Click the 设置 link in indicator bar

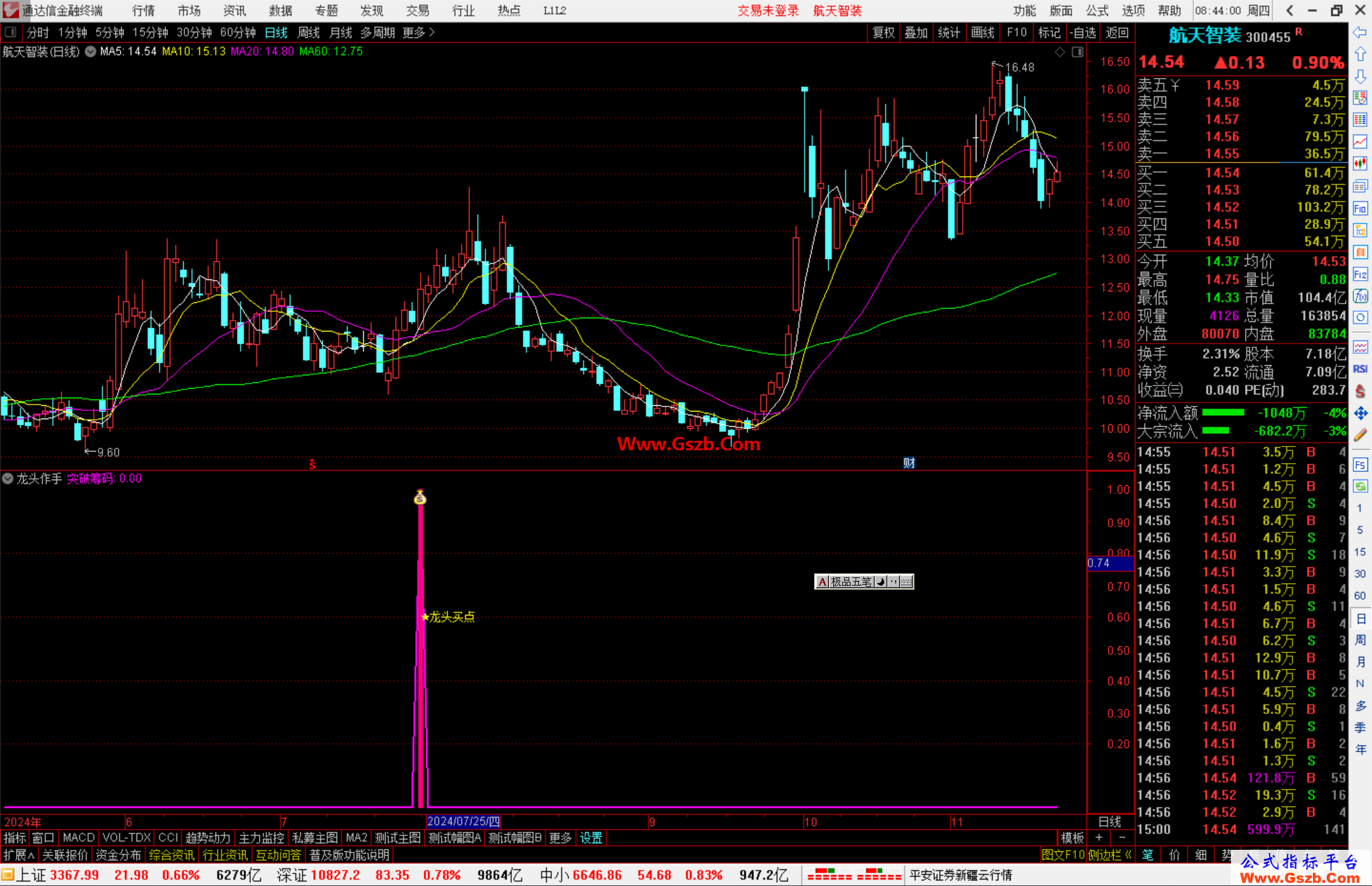click(591, 838)
